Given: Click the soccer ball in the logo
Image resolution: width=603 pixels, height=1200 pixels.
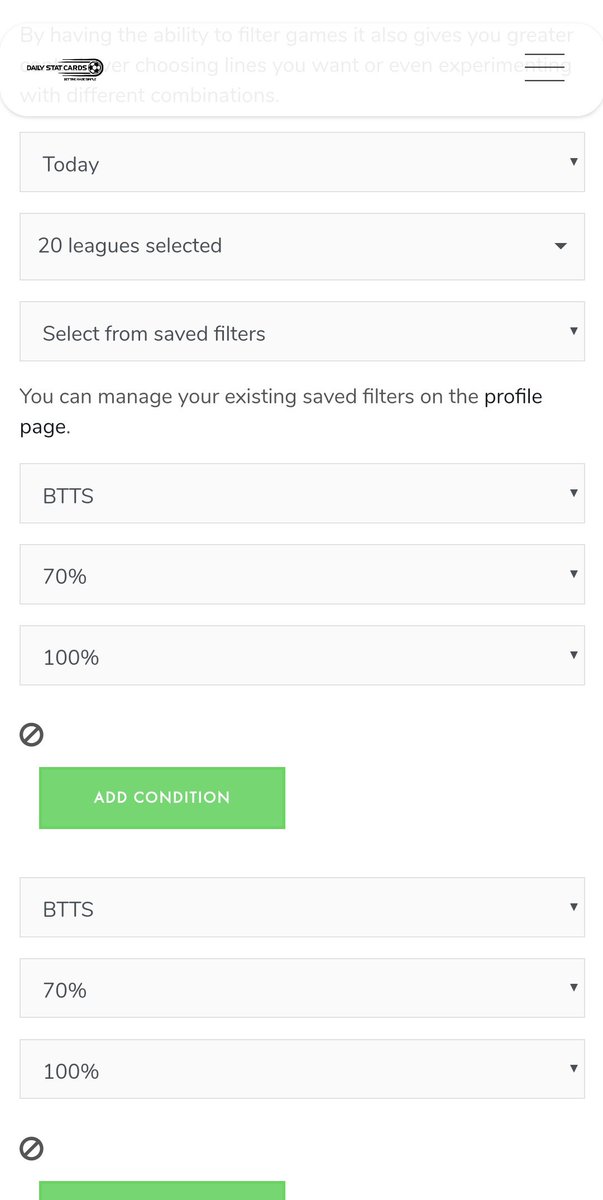Looking at the screenshot, I should pyautogui.click(x=96, y=68).
